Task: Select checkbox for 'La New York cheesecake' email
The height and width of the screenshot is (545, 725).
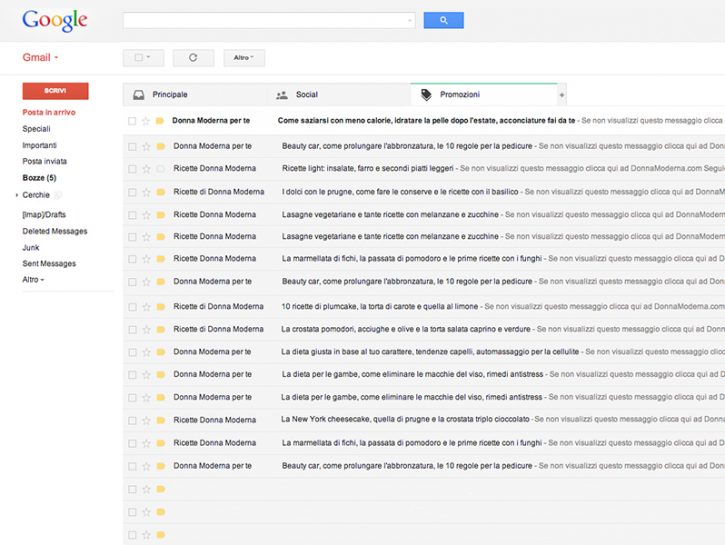Action: [132, 421]
